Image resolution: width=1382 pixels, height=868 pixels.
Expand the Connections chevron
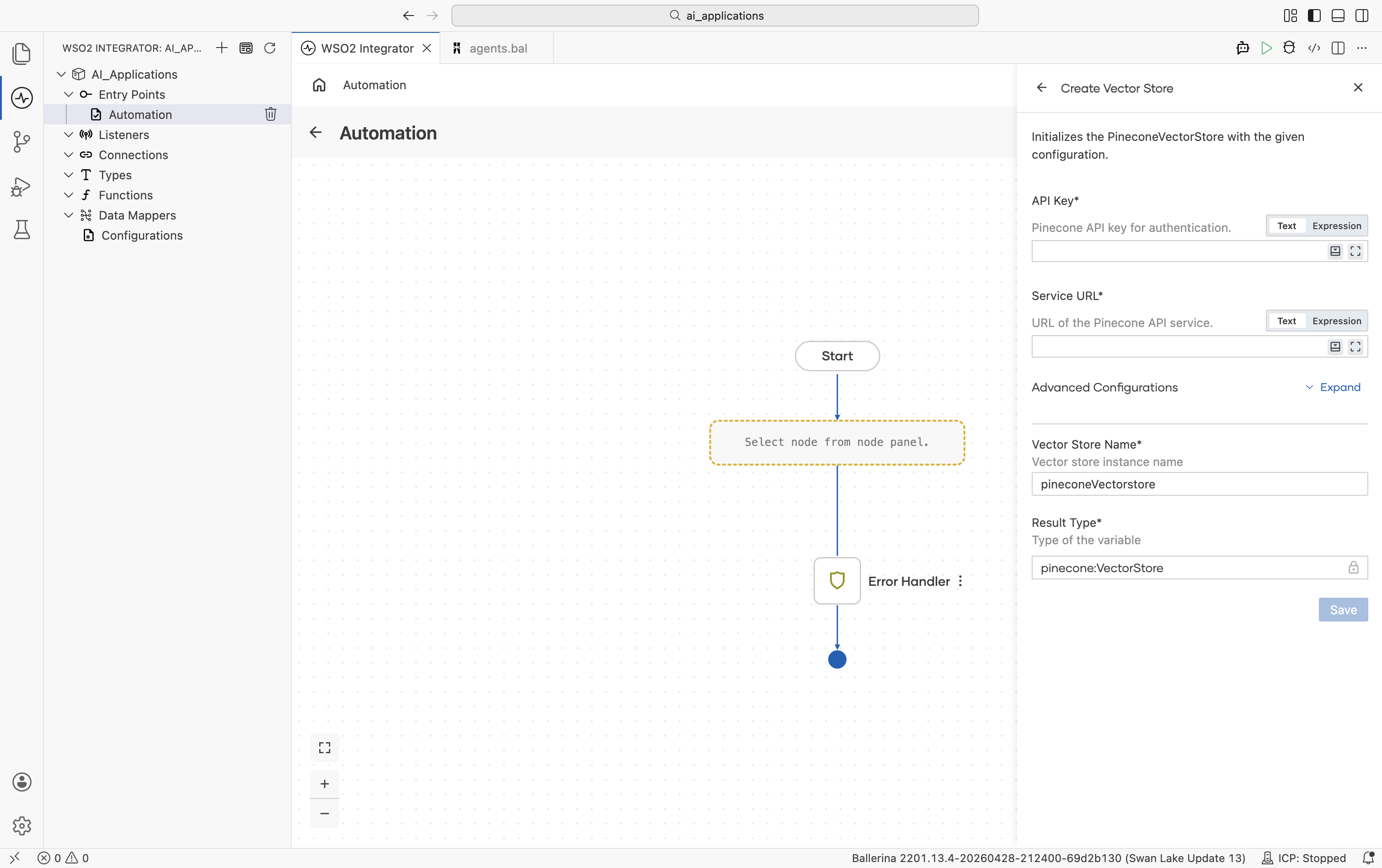point(68,155)
